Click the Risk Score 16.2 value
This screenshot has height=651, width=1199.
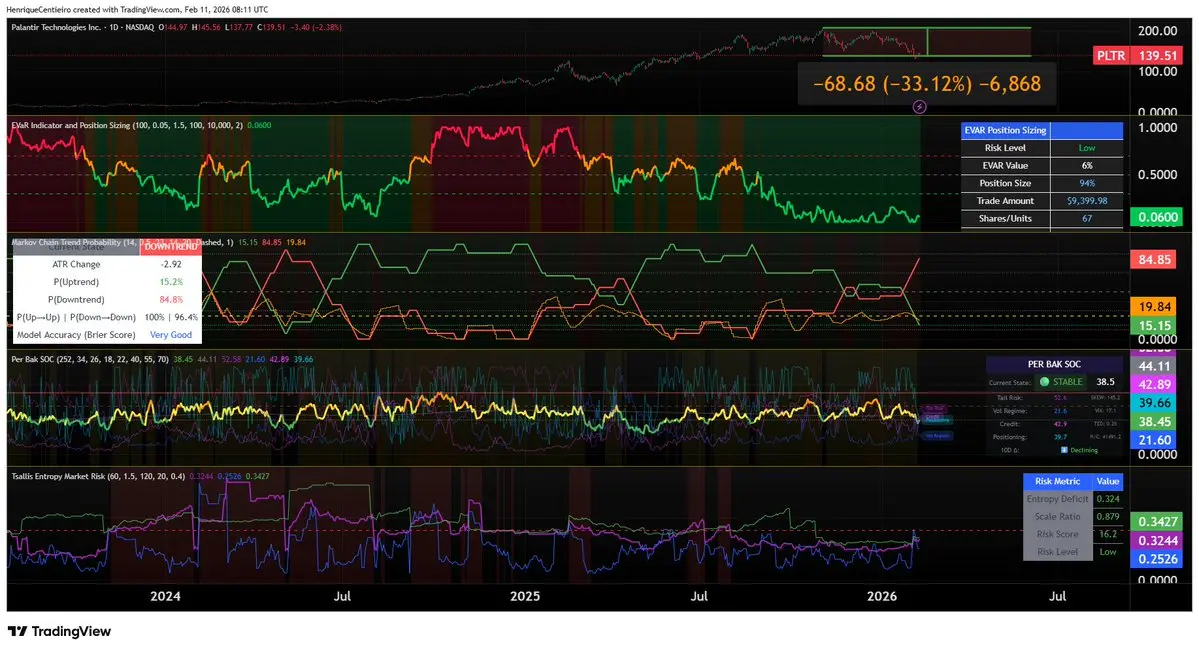(x=1107, y=534)
